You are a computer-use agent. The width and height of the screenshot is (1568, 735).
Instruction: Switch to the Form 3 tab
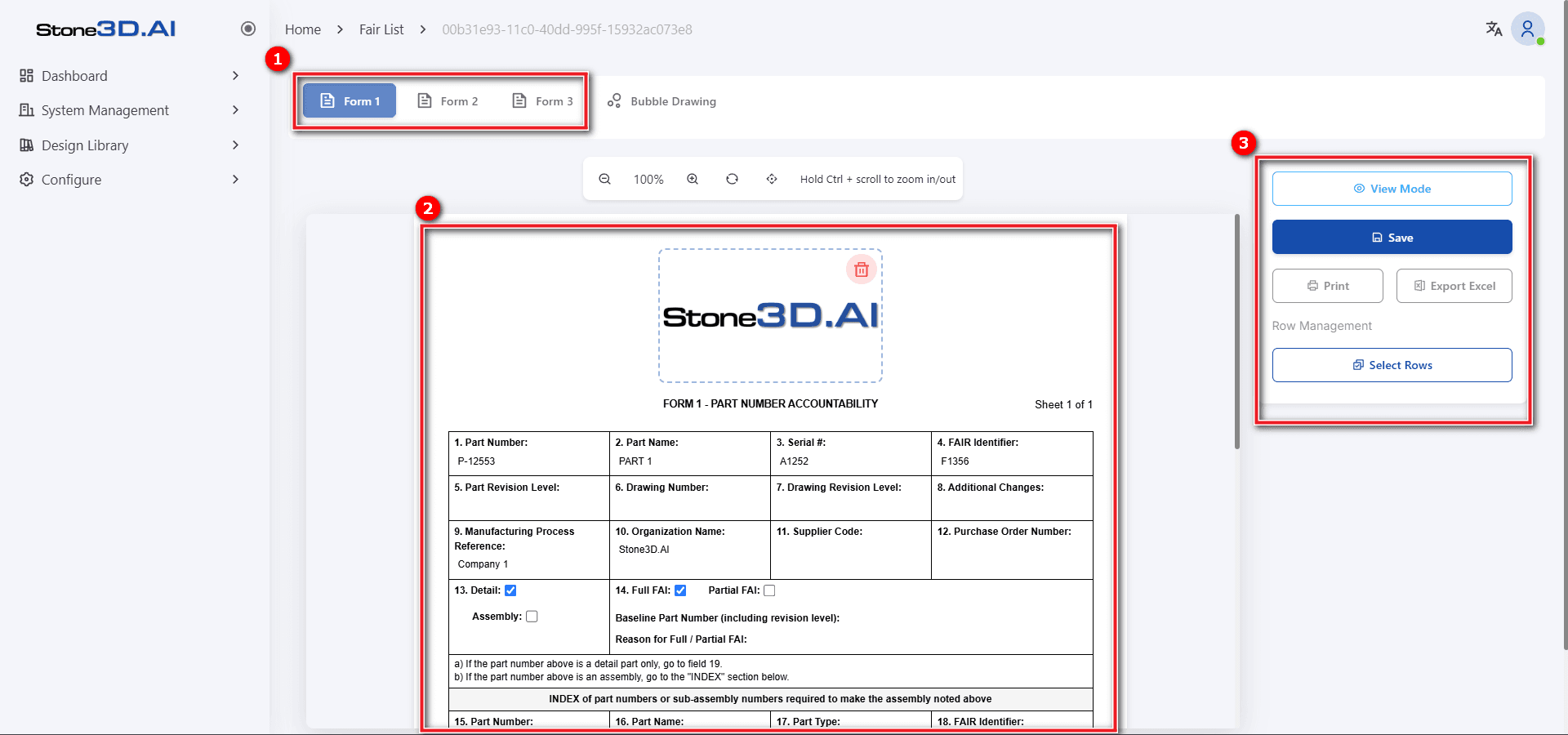542,101
